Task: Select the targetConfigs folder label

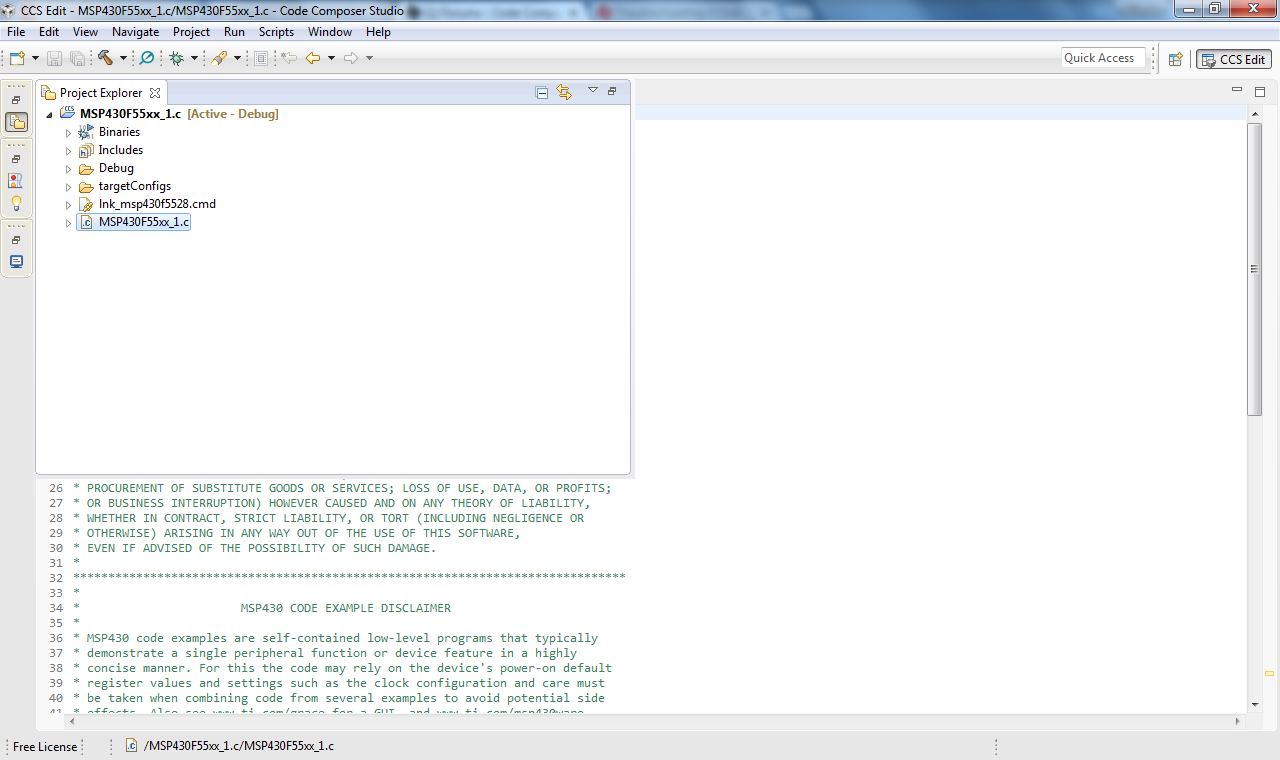Action: (x=134, y=186)
